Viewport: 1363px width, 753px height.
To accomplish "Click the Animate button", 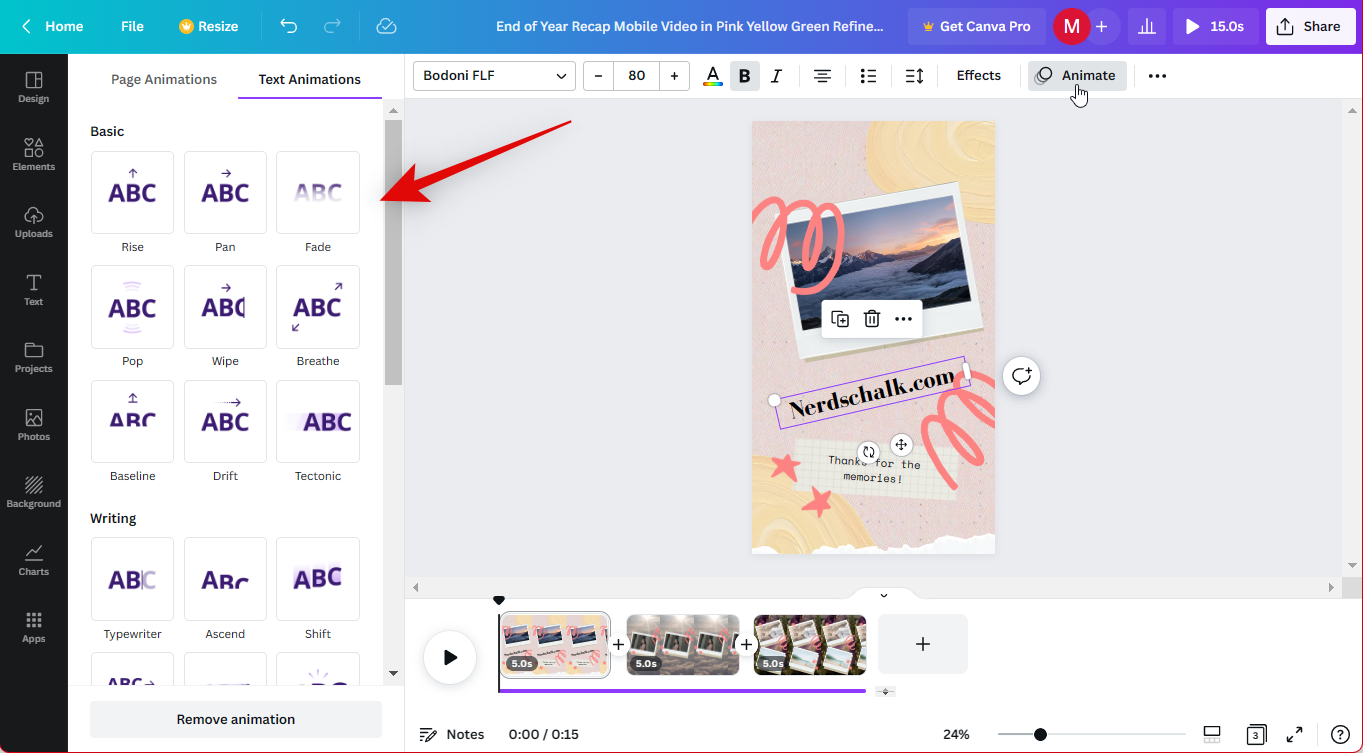I will pos(1077,76).
